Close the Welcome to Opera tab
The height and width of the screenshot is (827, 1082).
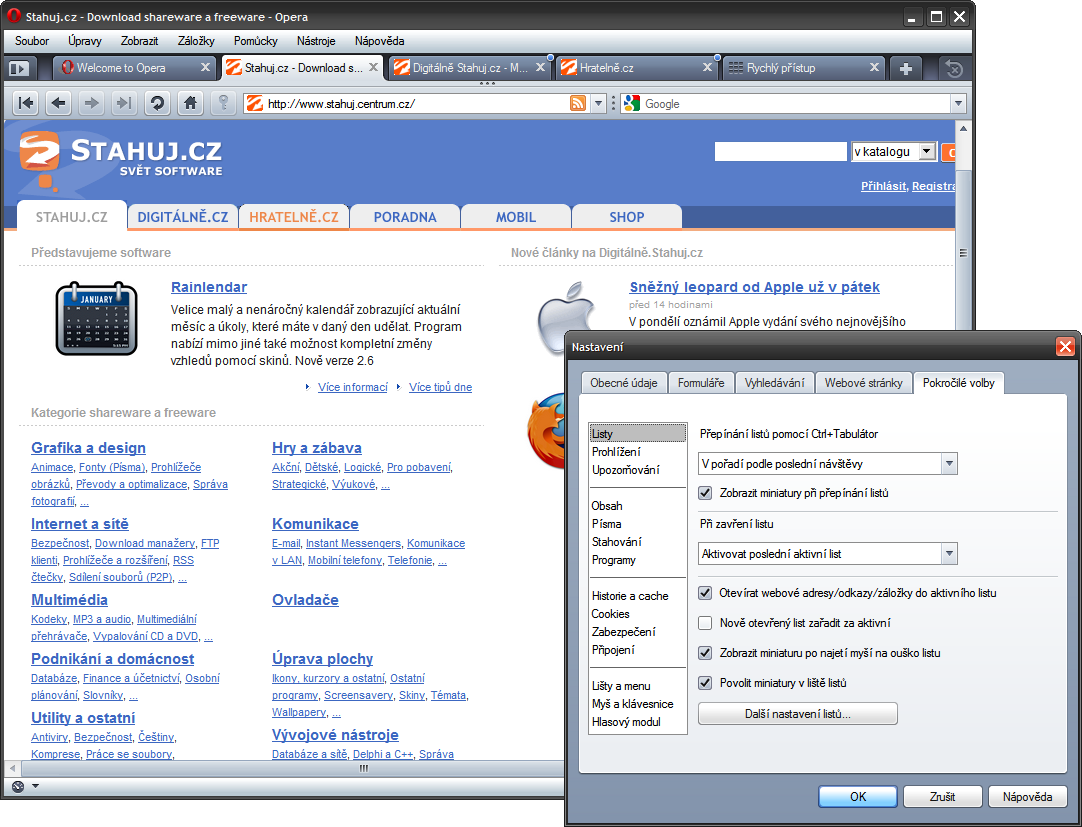(205, 68)
